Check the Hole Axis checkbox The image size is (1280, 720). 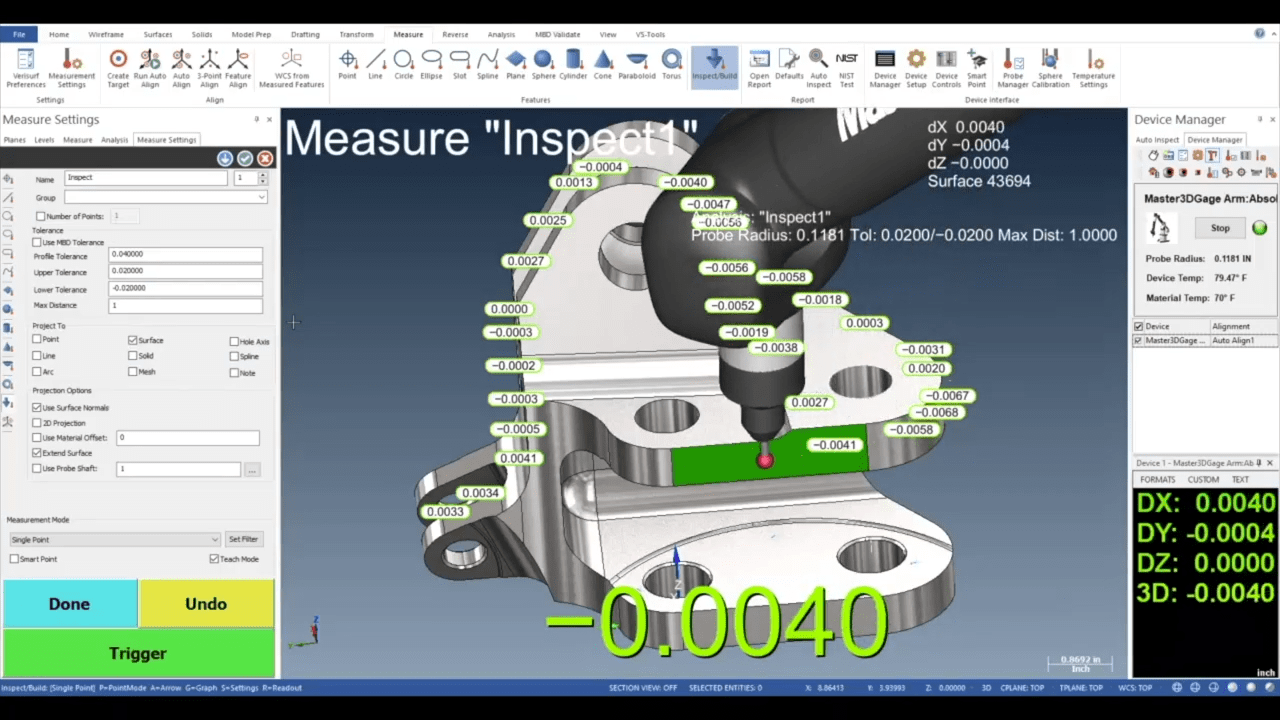[x=234, y=341]
